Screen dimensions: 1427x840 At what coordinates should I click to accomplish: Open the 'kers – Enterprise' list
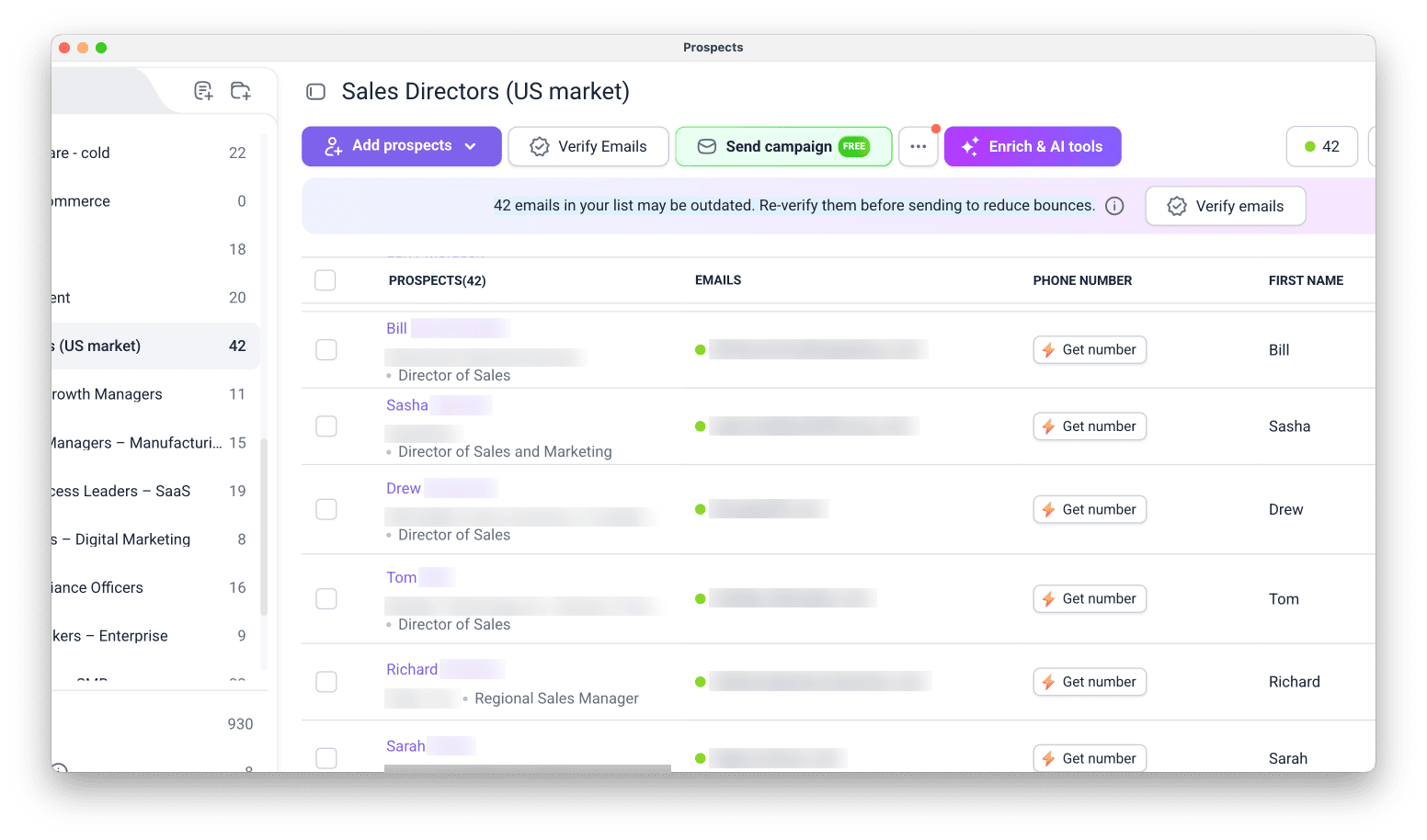[156, 636]
